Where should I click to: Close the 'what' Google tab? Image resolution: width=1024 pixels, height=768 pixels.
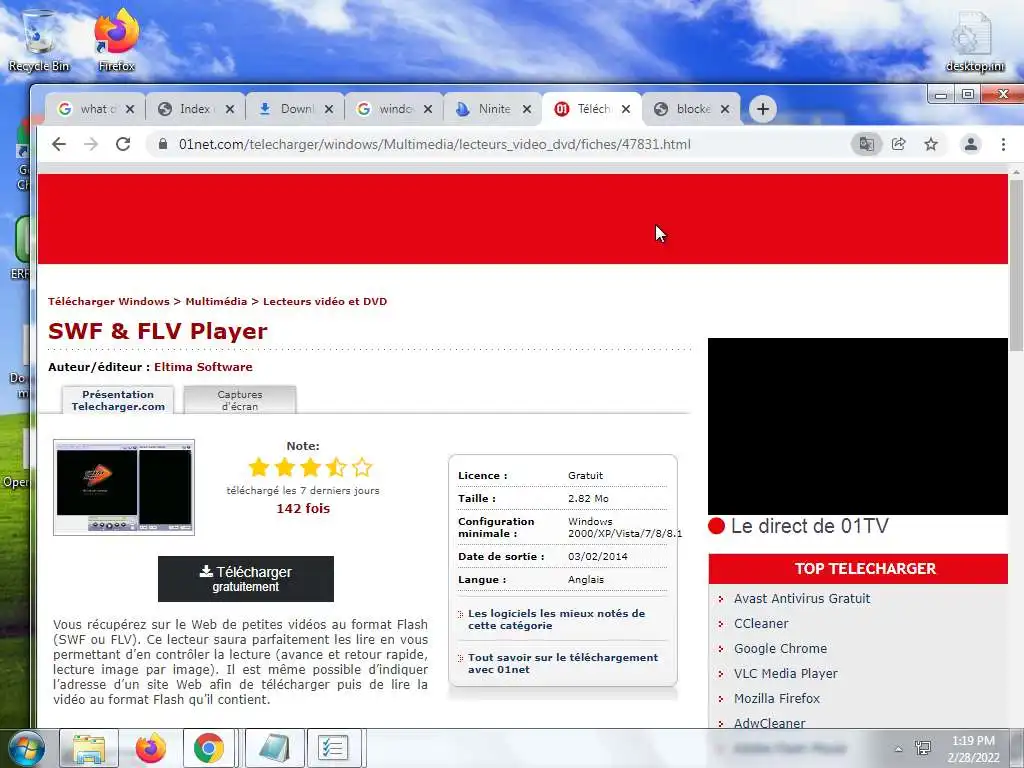tap(130, 109)
